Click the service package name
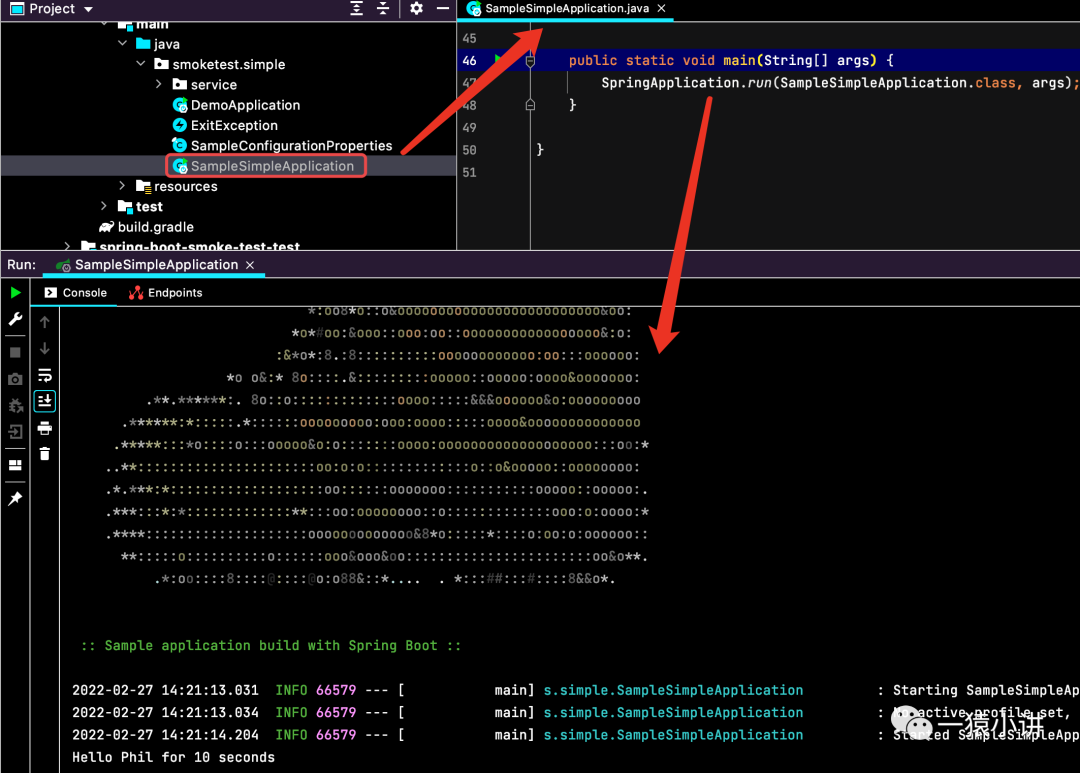The image size is (1080, 773). (214, 85)
